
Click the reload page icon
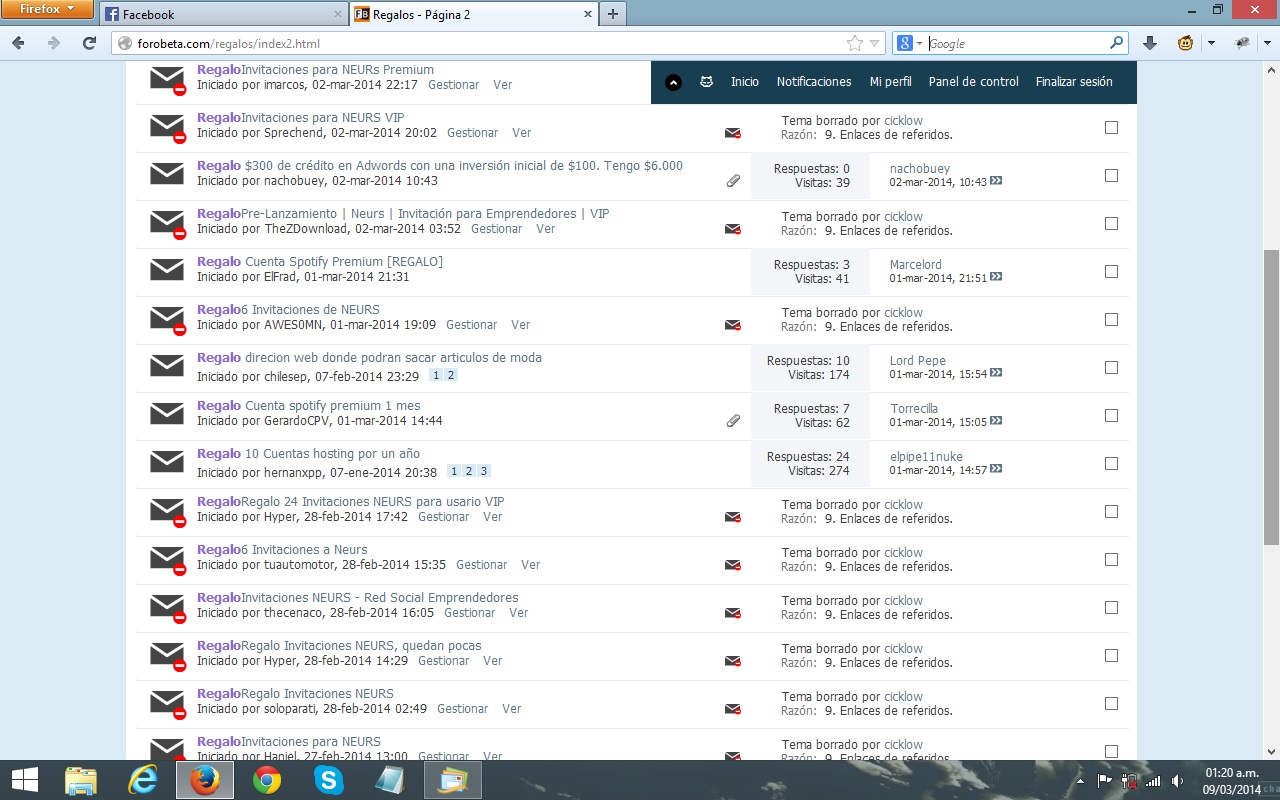coord(89,43)
